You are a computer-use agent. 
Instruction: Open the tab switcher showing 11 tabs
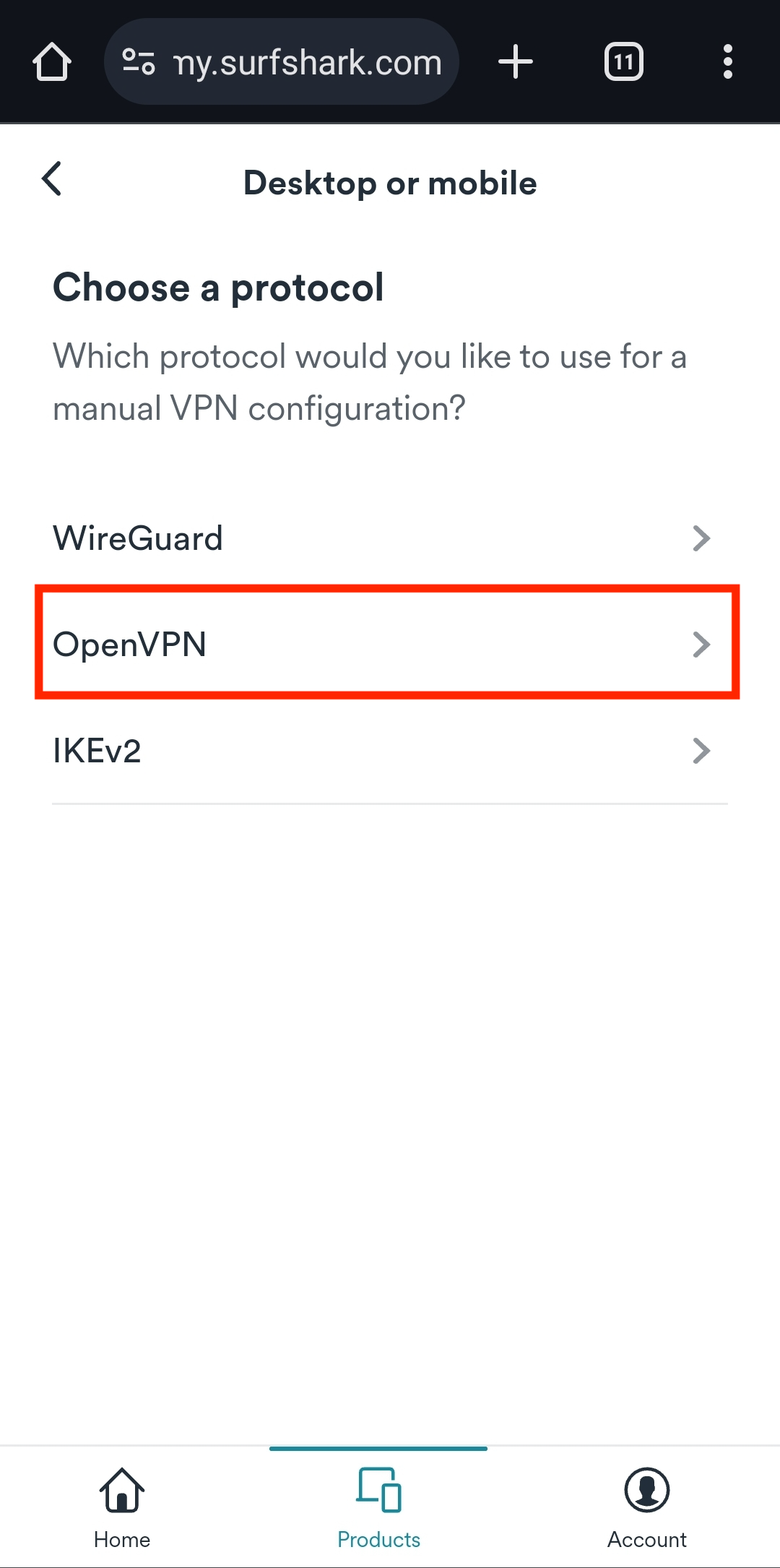[623, 62]
